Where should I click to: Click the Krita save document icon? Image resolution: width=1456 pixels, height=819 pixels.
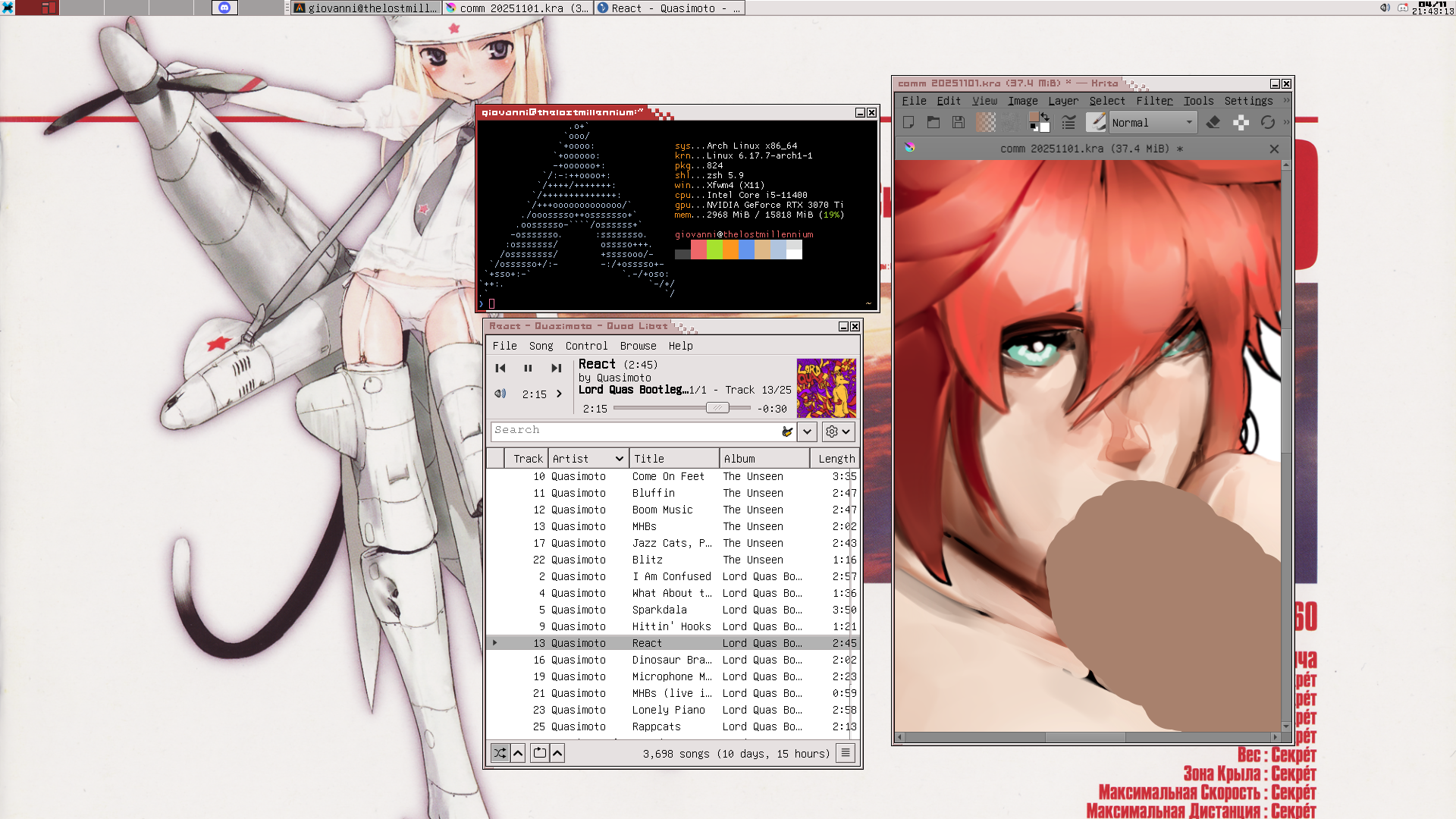click(x=959, y=122)
